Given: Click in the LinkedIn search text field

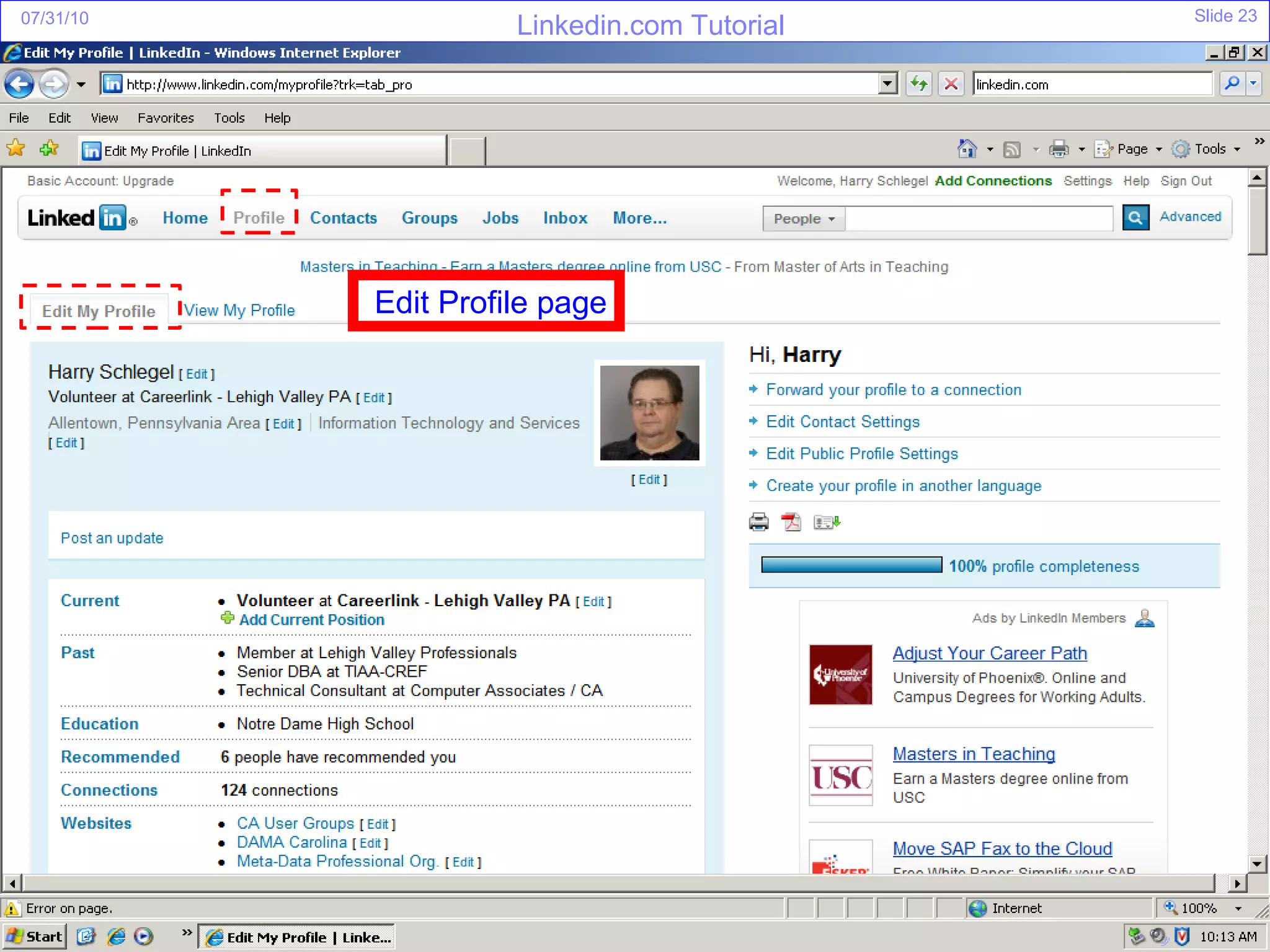Looking at the screenshot, I should [x=979, y=219].
